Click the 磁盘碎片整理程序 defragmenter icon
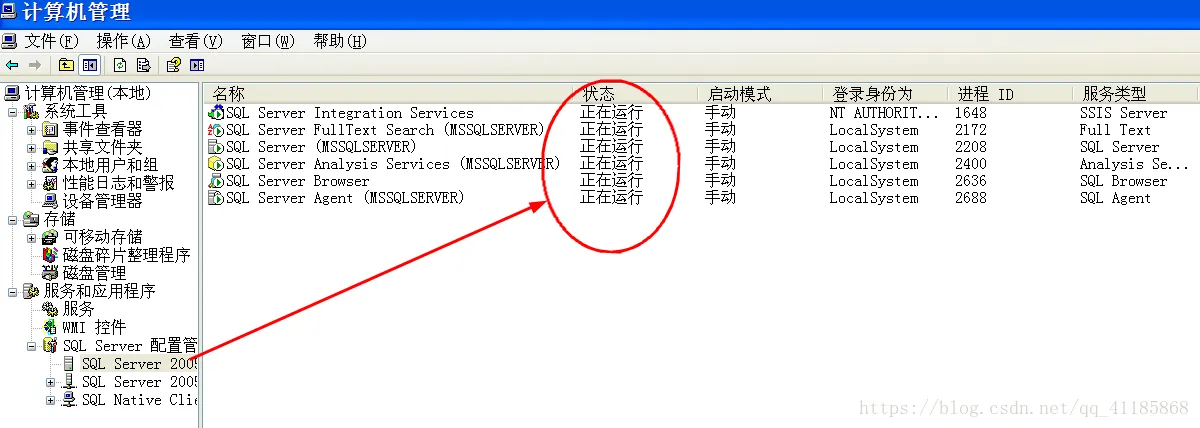The width and height of the screenshot is (1200, 428). 51,255
